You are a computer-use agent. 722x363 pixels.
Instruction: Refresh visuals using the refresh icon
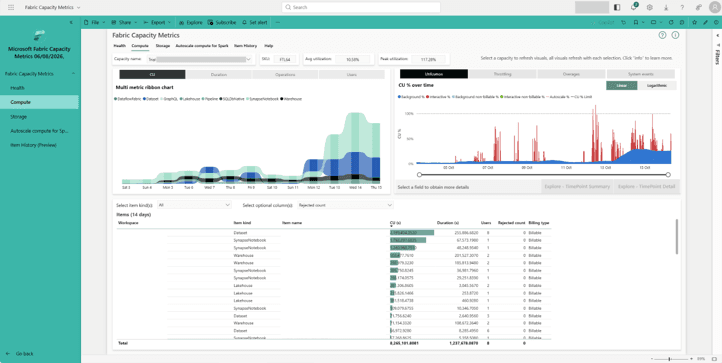(x=671, y=22)
